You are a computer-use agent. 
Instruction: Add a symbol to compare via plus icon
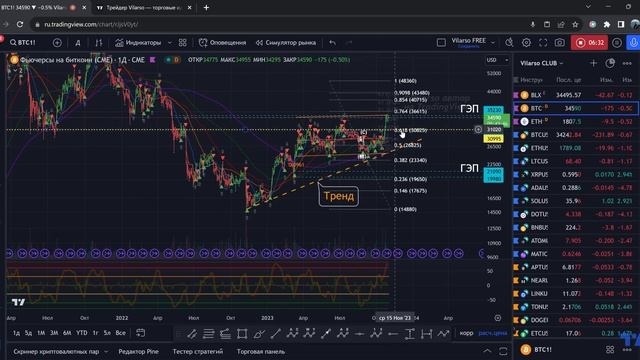(x=57, y=42)
